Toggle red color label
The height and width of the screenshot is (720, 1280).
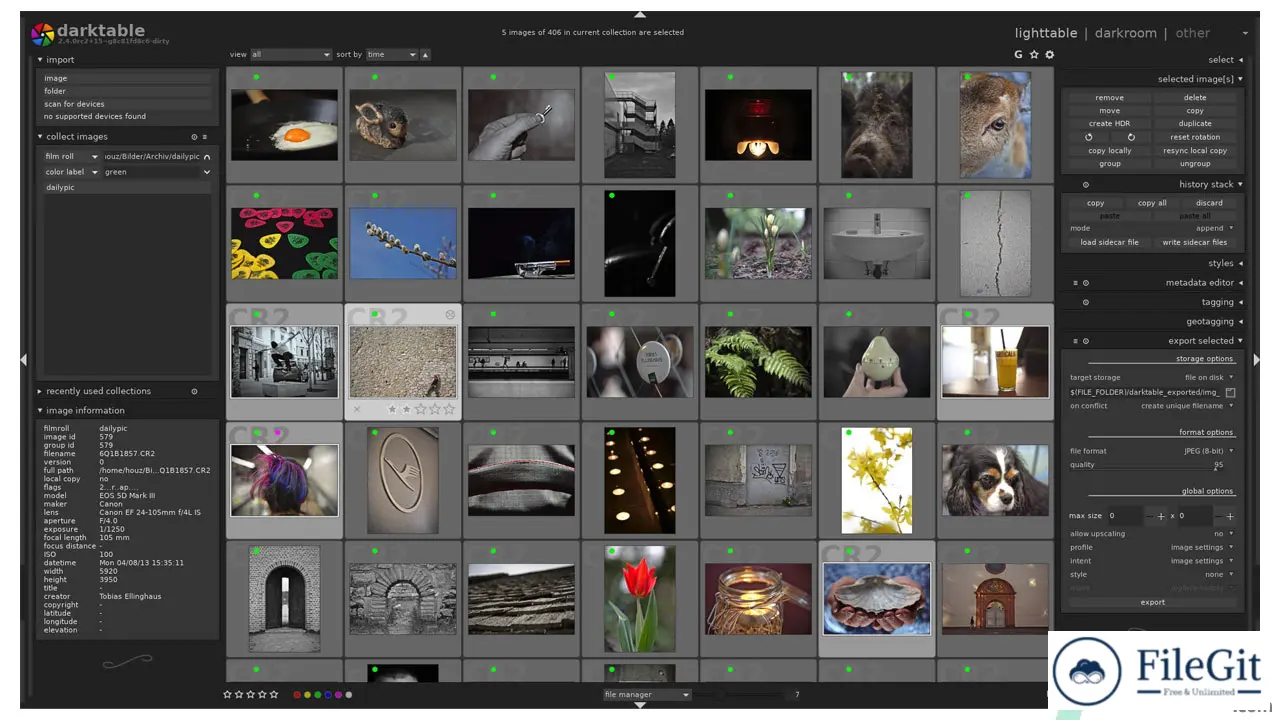296,694
